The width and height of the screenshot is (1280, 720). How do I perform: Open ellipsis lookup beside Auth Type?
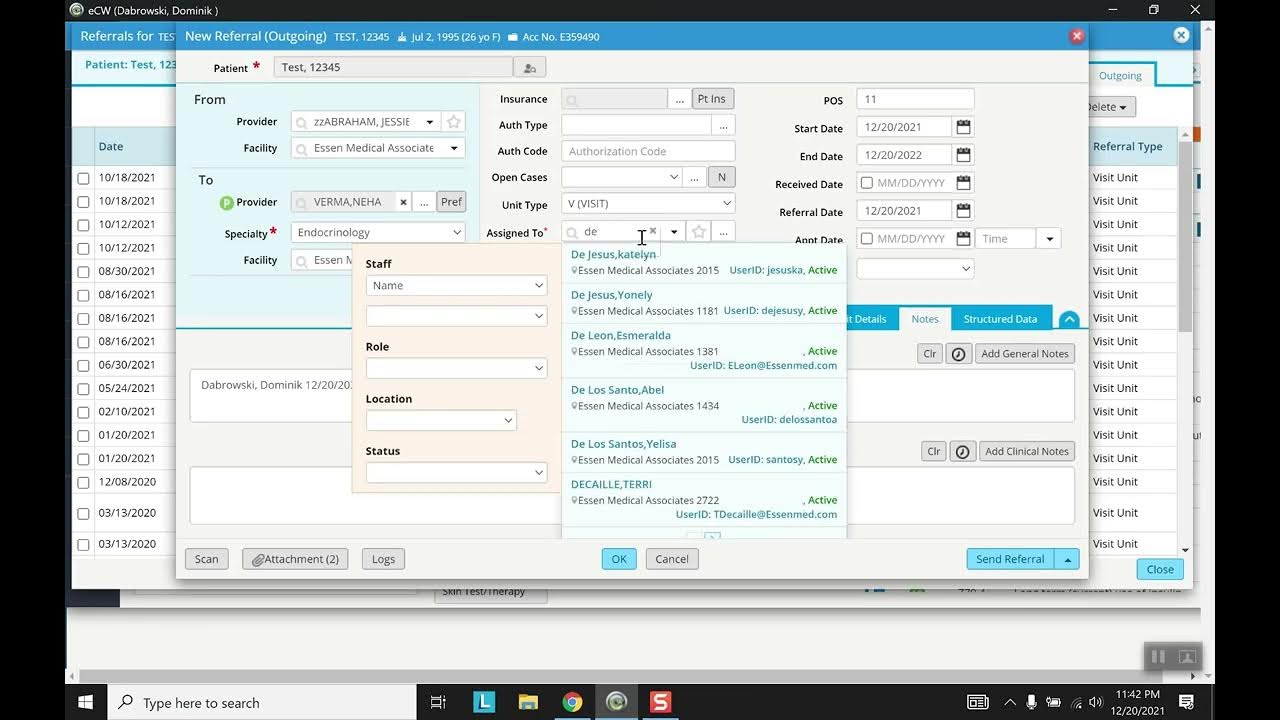point(723,125)
